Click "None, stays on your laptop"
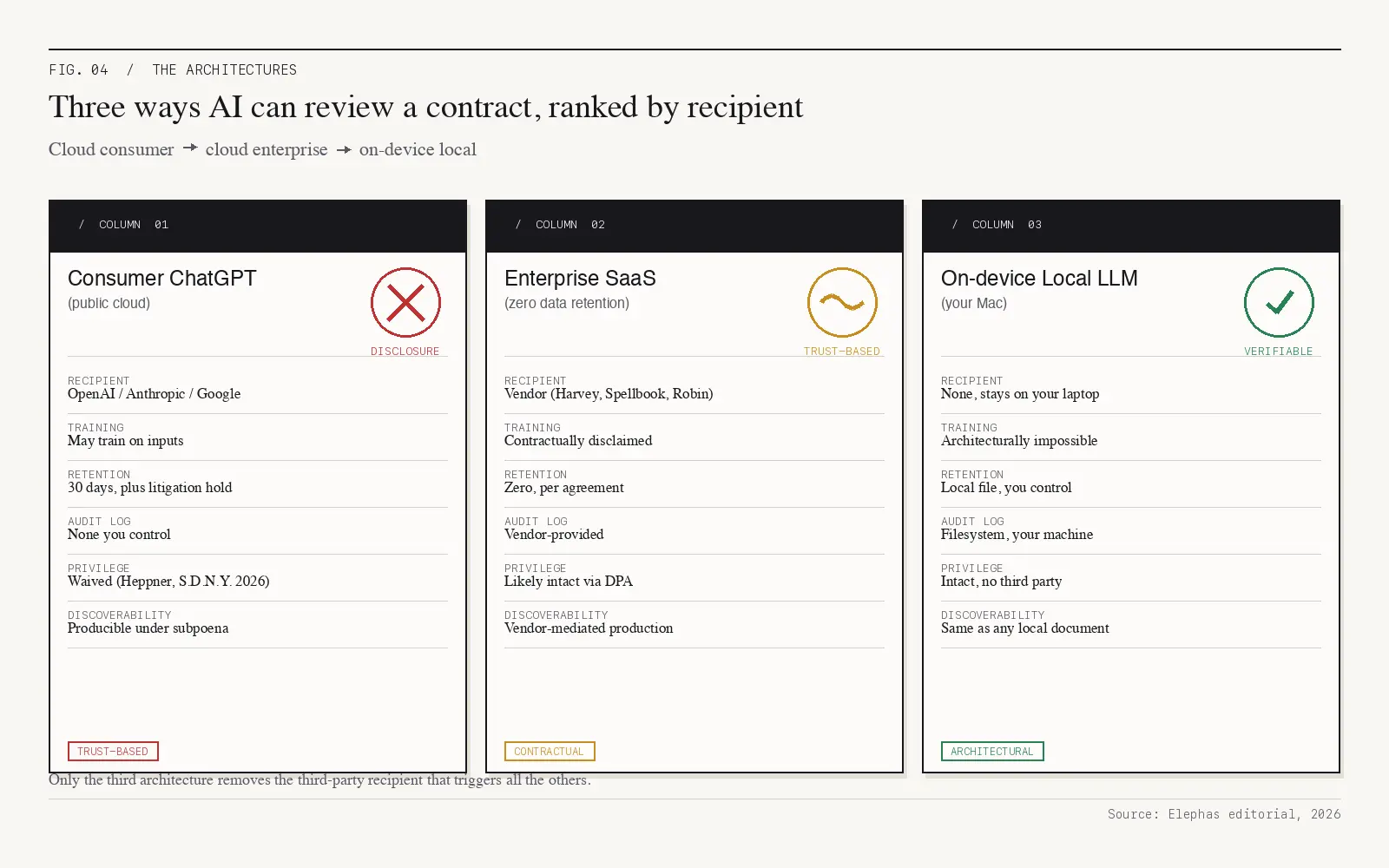This screenshot has width=1389, height=868. tap(1020, 394)
